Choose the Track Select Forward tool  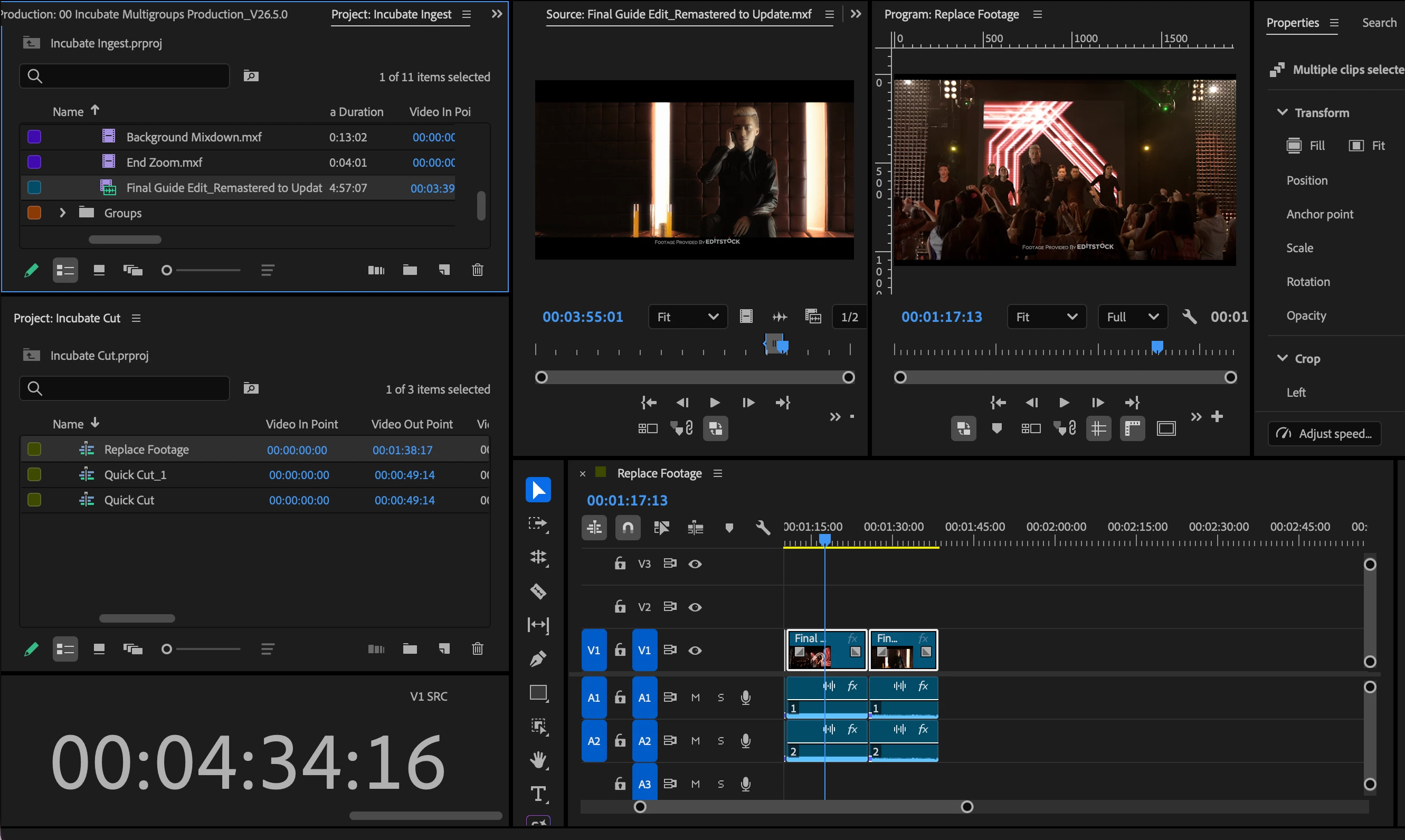[x=538, y=524]
